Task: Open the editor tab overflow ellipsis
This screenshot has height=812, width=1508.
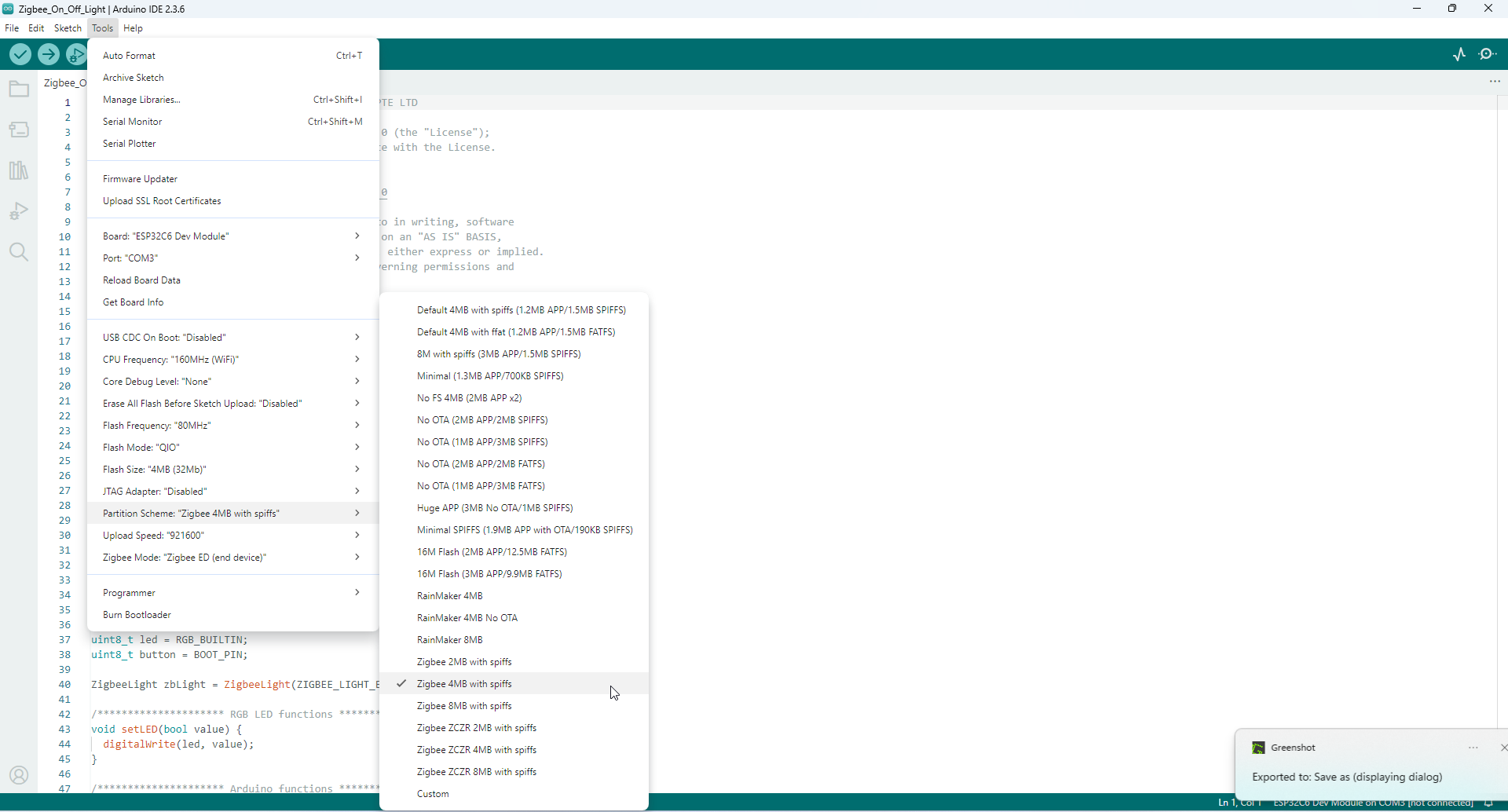Action: pyautogui.click(x=1495, y=82)
